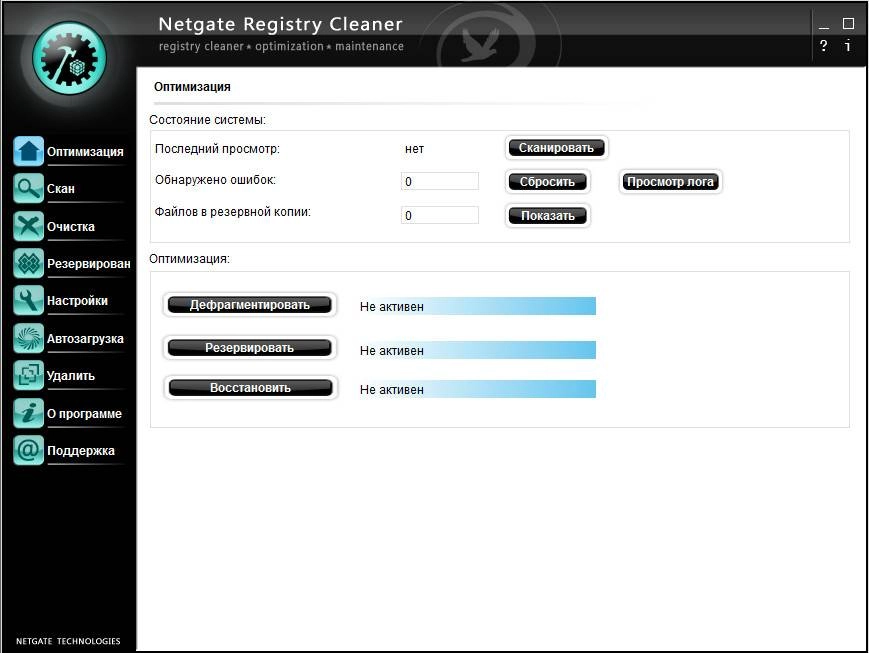Click progress bar next to Восстановить
This screenshot has width=869, height=653.
pyautogui.click(x=476, y=389)
